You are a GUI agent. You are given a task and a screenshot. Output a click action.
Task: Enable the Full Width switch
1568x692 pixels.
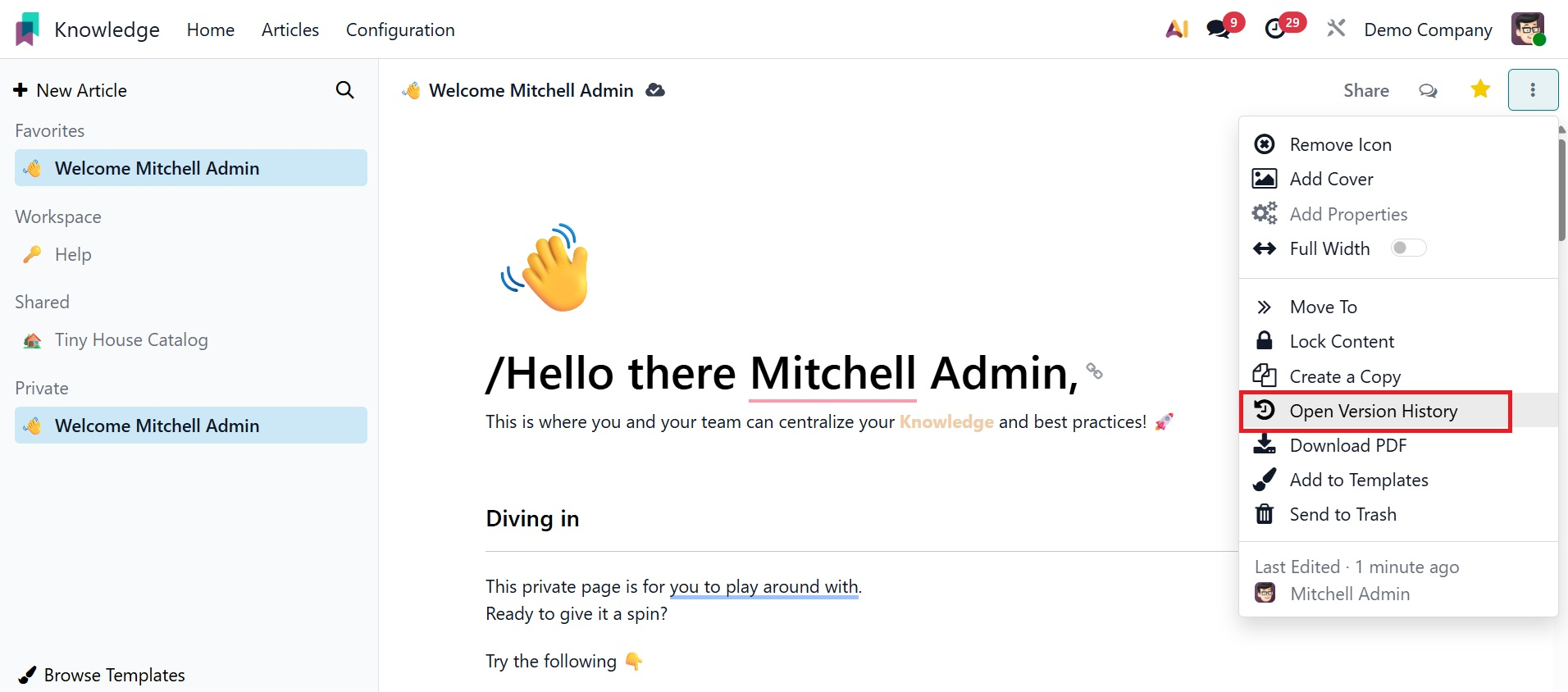coord(1408,248)
